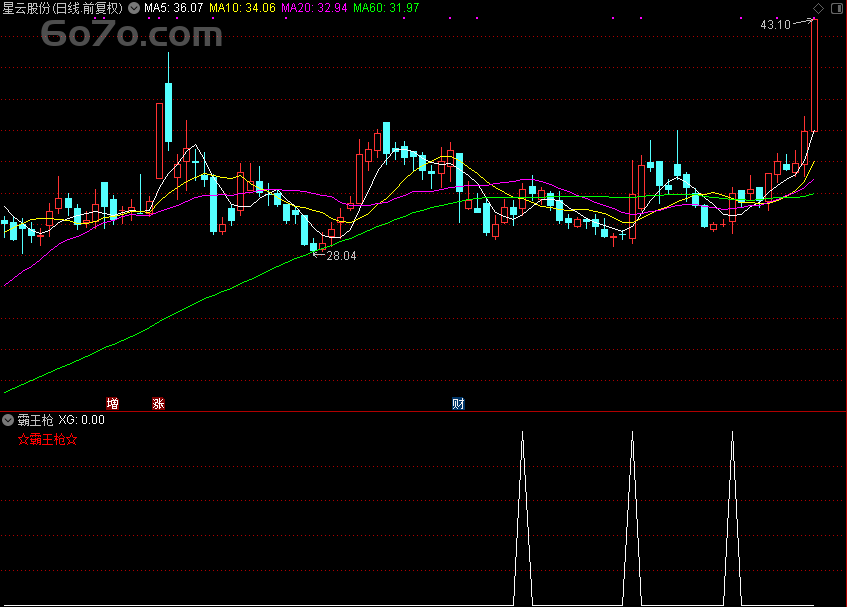The height and width of the screenshot is (607, 847).
Task: Click the 涨 event marker icon
Action: pyautogui.click(x=158, y=403)
